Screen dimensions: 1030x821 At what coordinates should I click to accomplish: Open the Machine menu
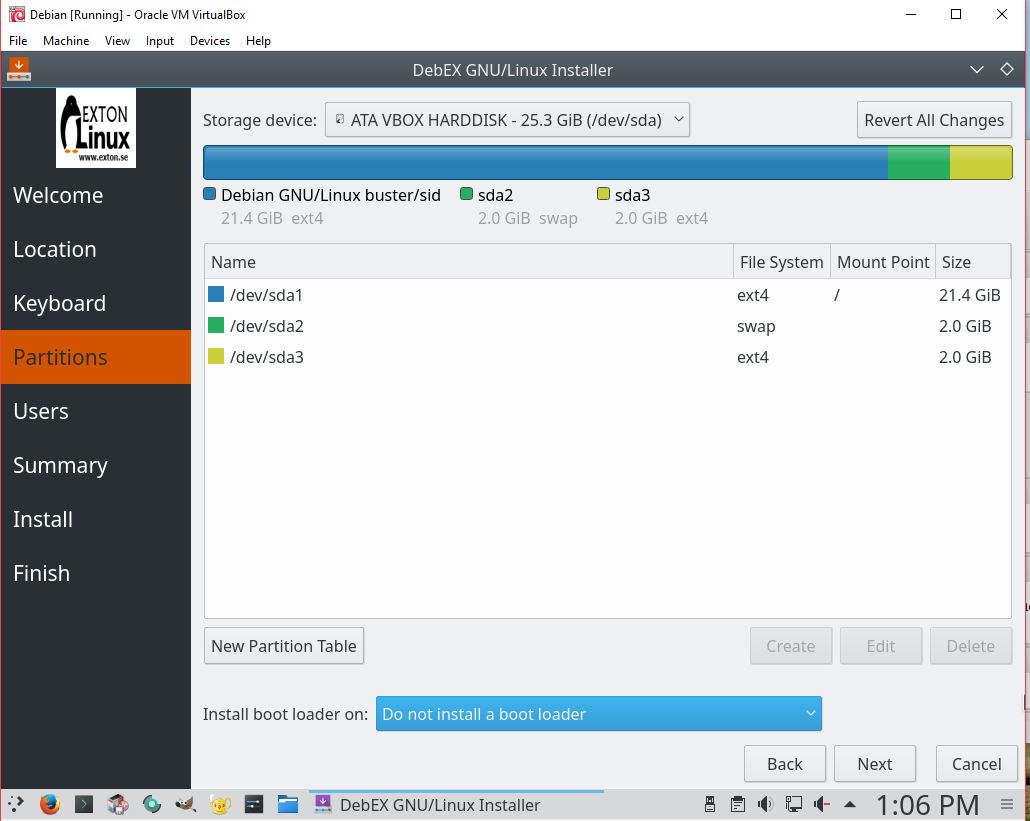[x=66, y=41]
